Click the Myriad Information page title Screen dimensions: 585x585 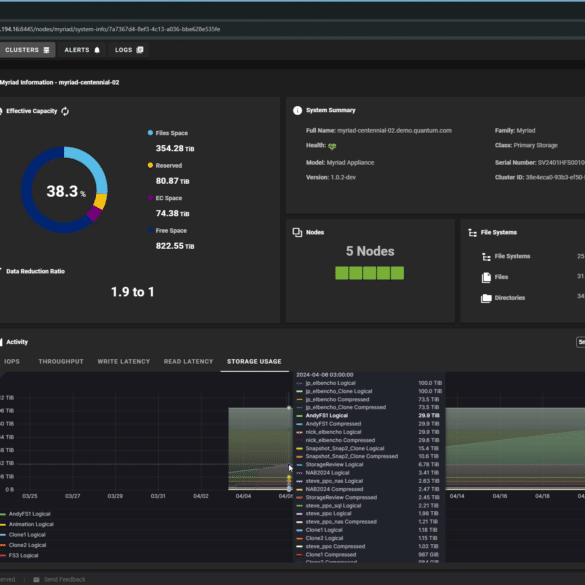coord(60,82)
